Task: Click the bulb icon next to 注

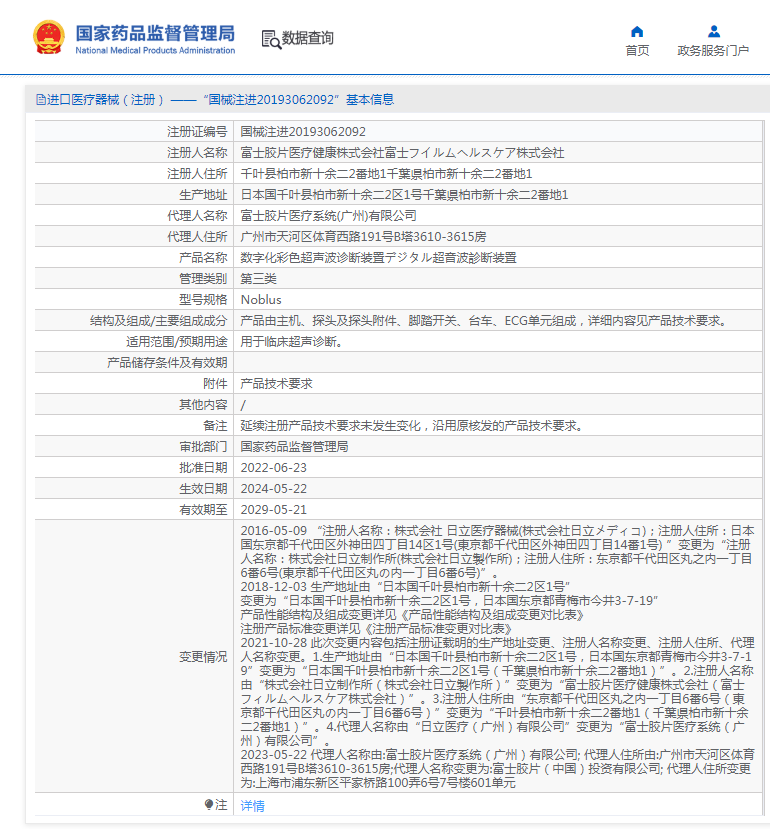Action: [x=209, y=804]
